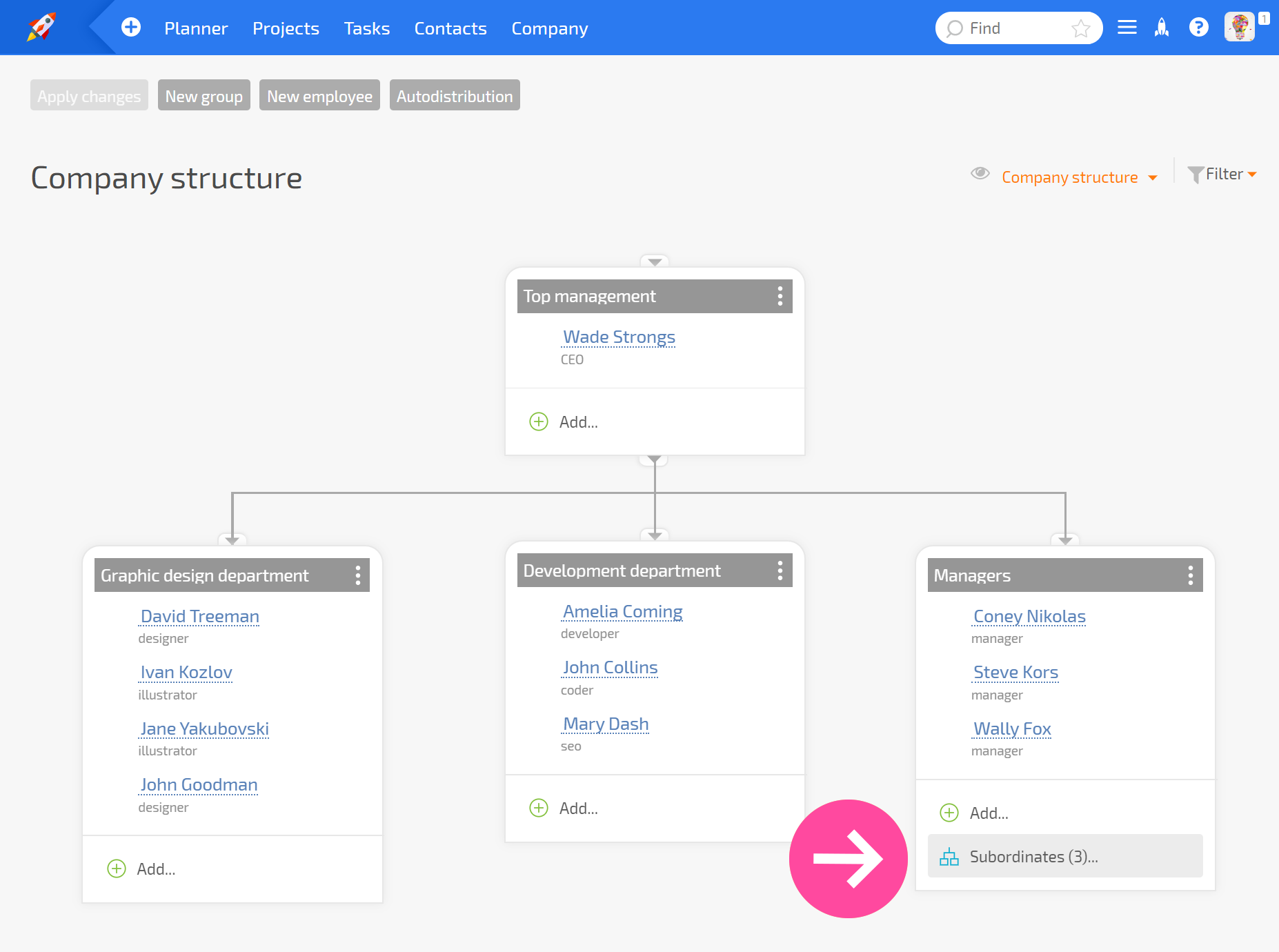
Task: Click the magnifier icon in Find box
Action: (955, 28)
